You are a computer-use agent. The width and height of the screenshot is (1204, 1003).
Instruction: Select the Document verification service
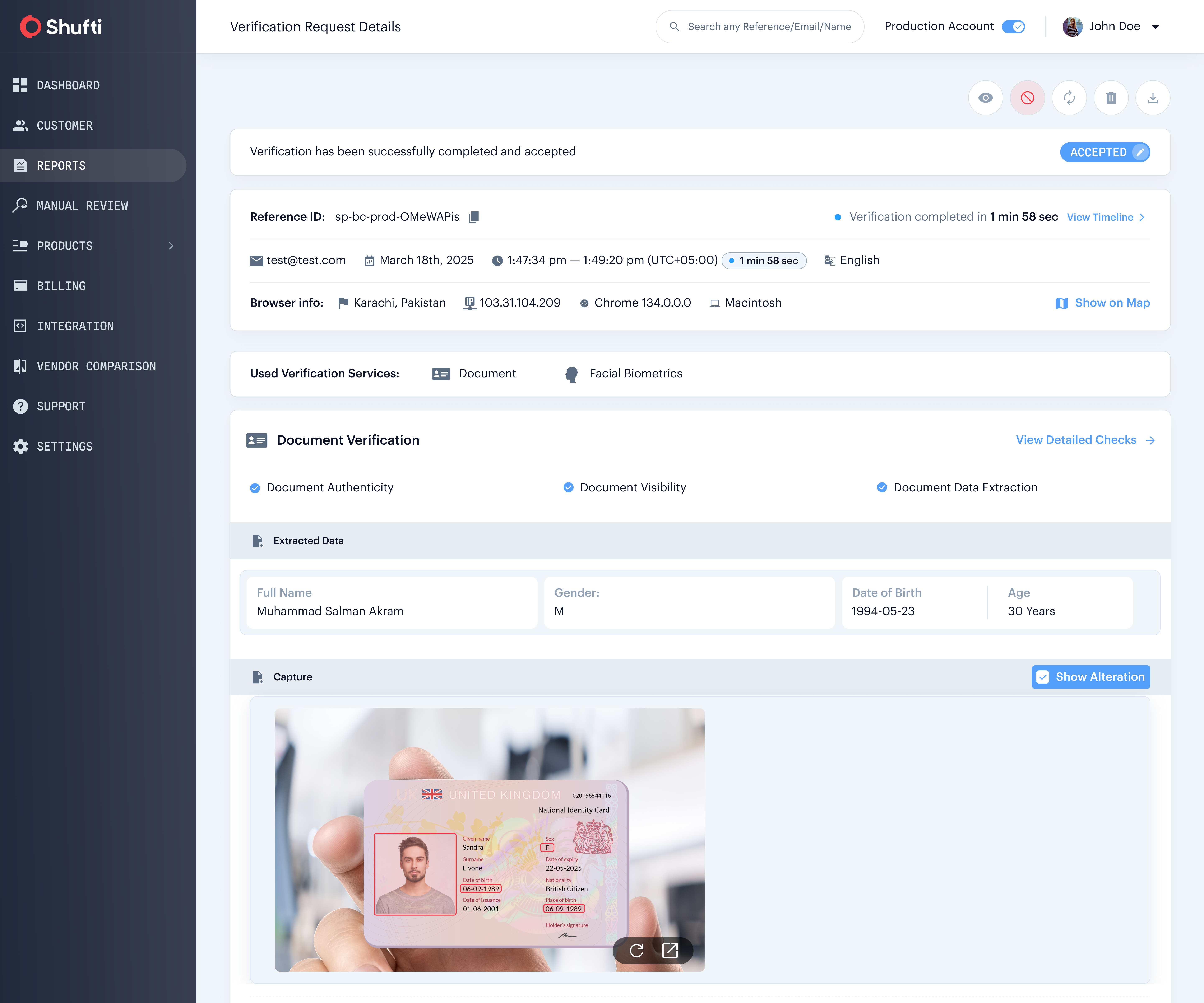[x=474, y=374]
